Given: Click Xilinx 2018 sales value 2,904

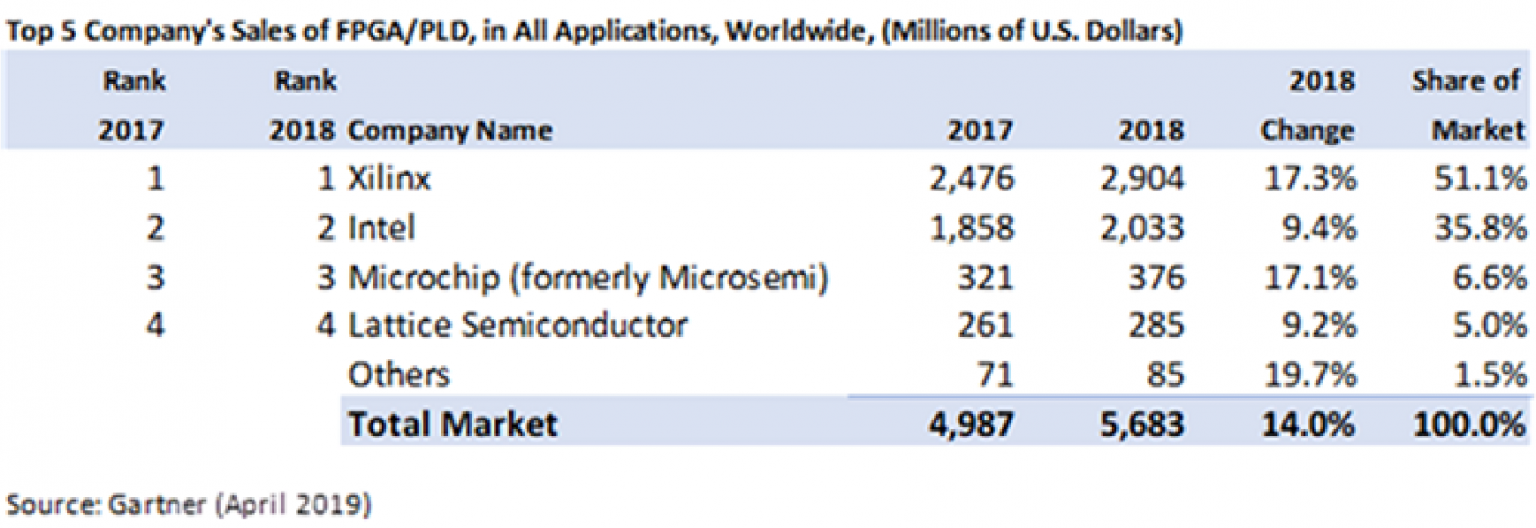Looking at the screenshot, I should pos(1139,180).
